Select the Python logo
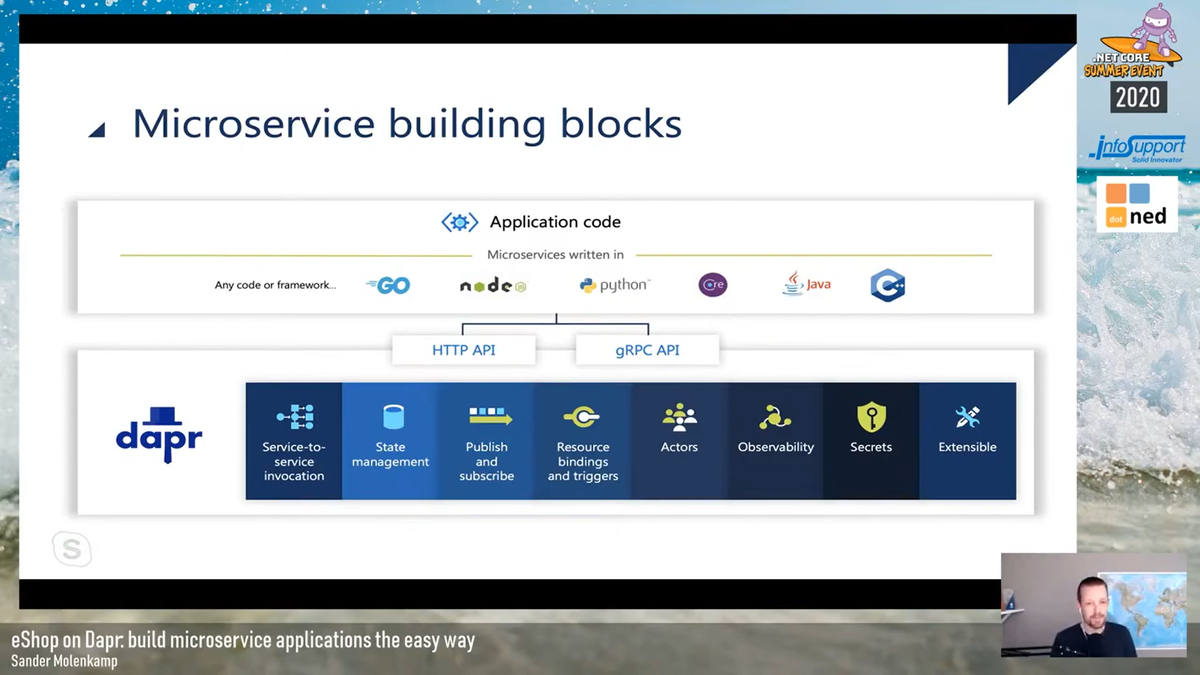1200x675 pixels. click(x=613, y=285)
